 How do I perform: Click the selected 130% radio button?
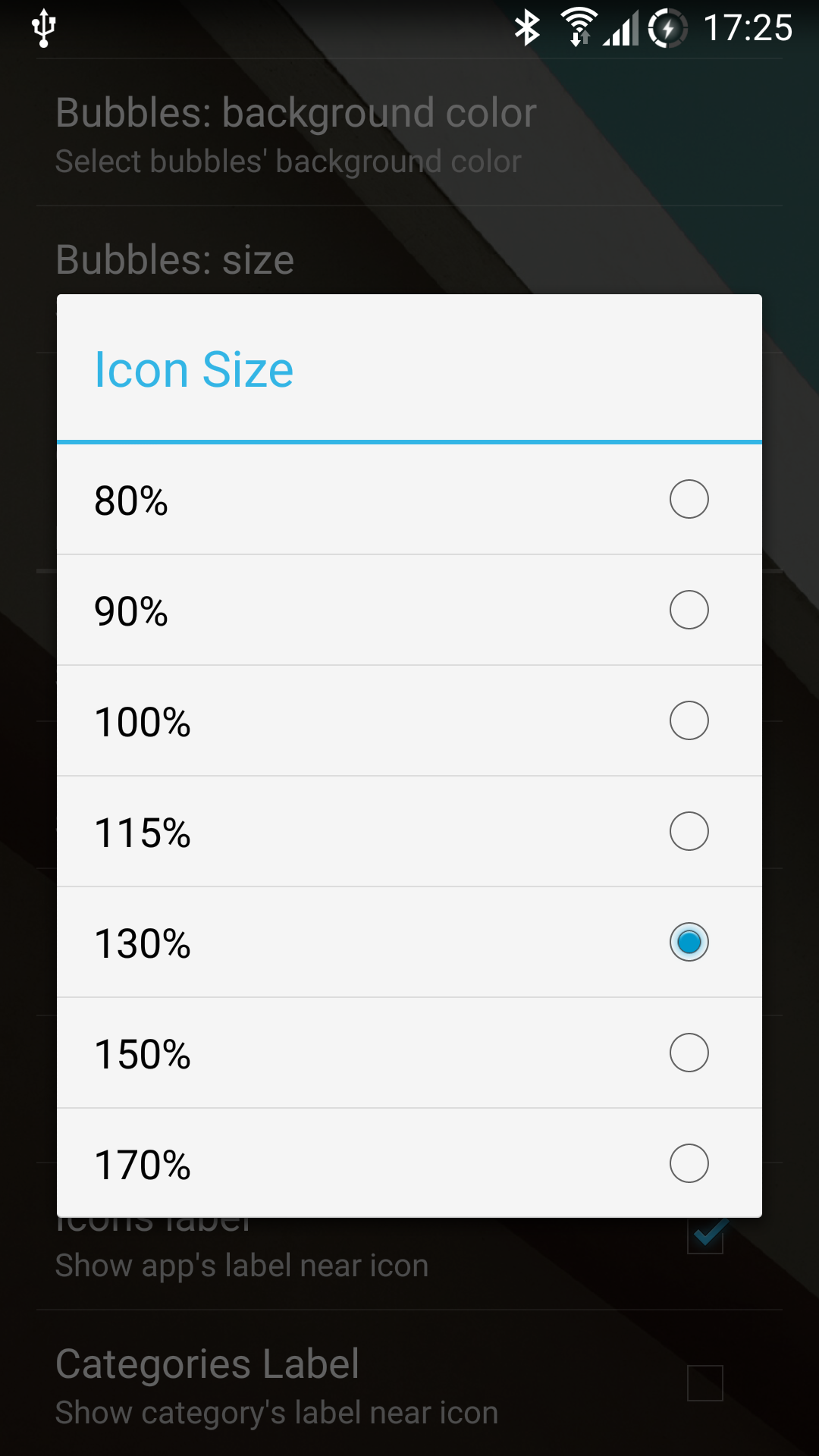click(689, 942)
